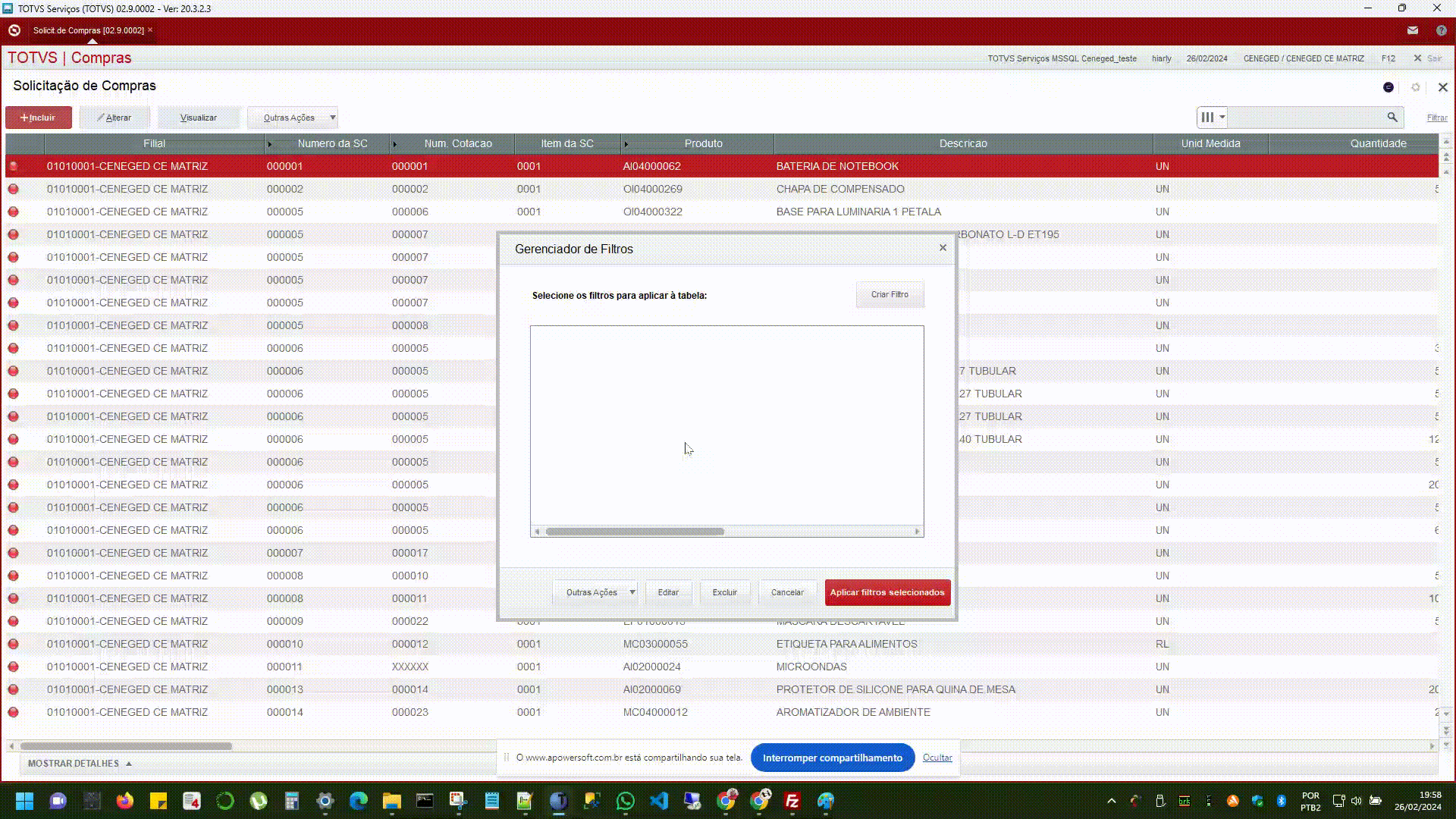Click Aplicar filtros selecionados button
The image size is (1456, 819).
886,592
